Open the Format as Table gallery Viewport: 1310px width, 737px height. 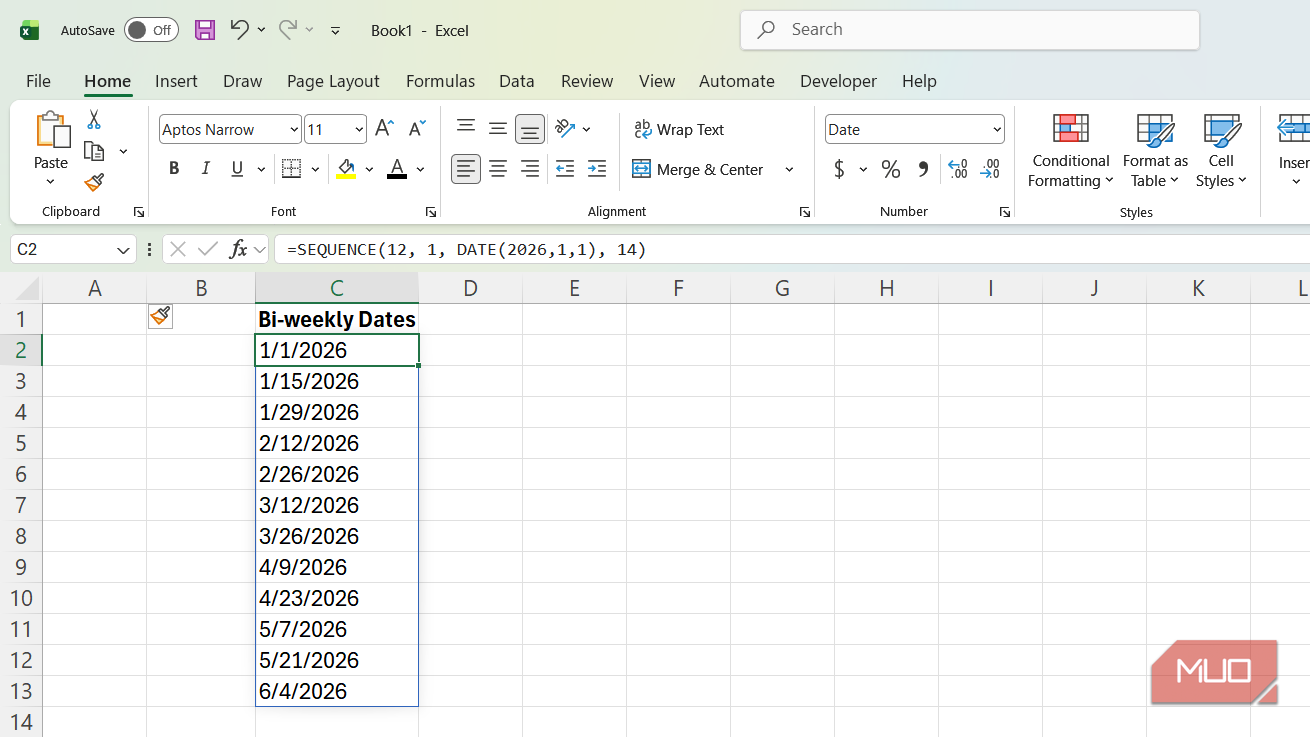pos(1155,151)
